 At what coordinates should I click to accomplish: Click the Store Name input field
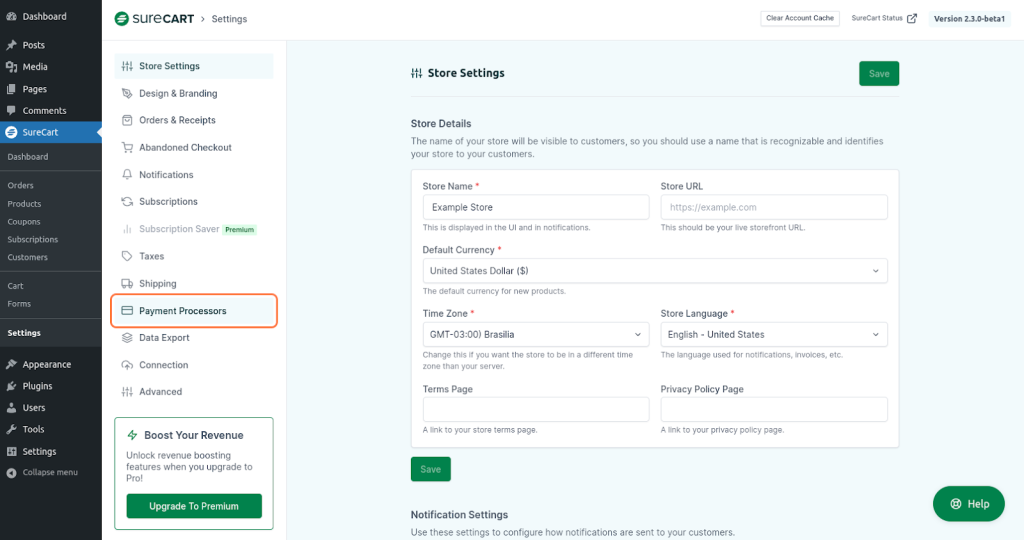pyautogui.click(x=536, y=207)
